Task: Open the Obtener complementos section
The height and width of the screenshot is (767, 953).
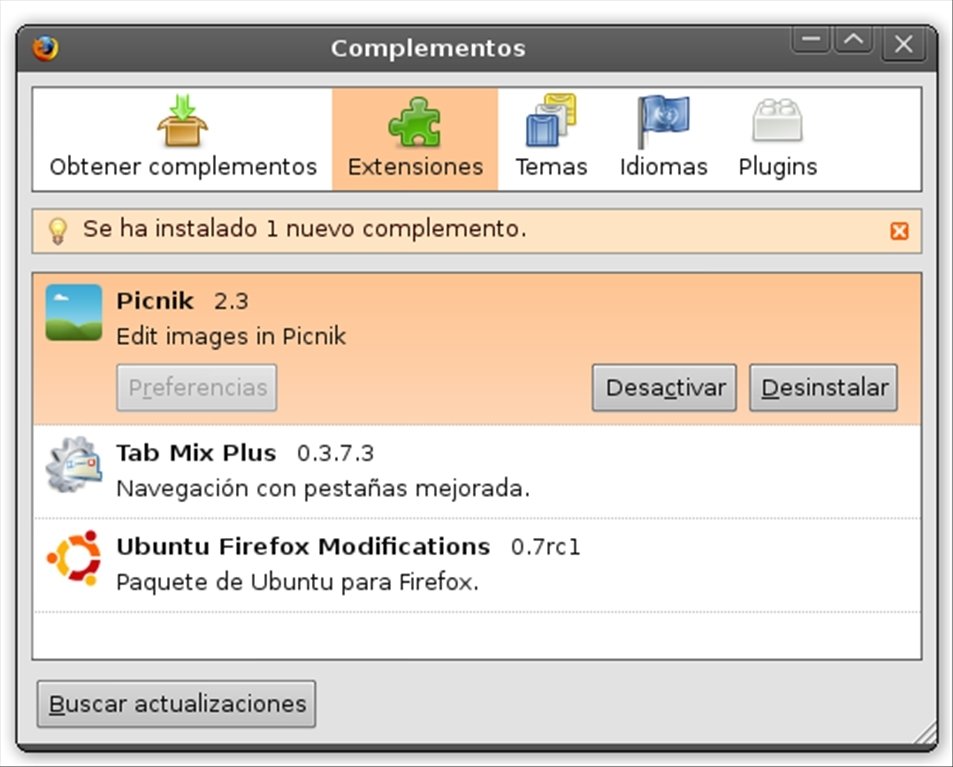Action: (183, 139)
